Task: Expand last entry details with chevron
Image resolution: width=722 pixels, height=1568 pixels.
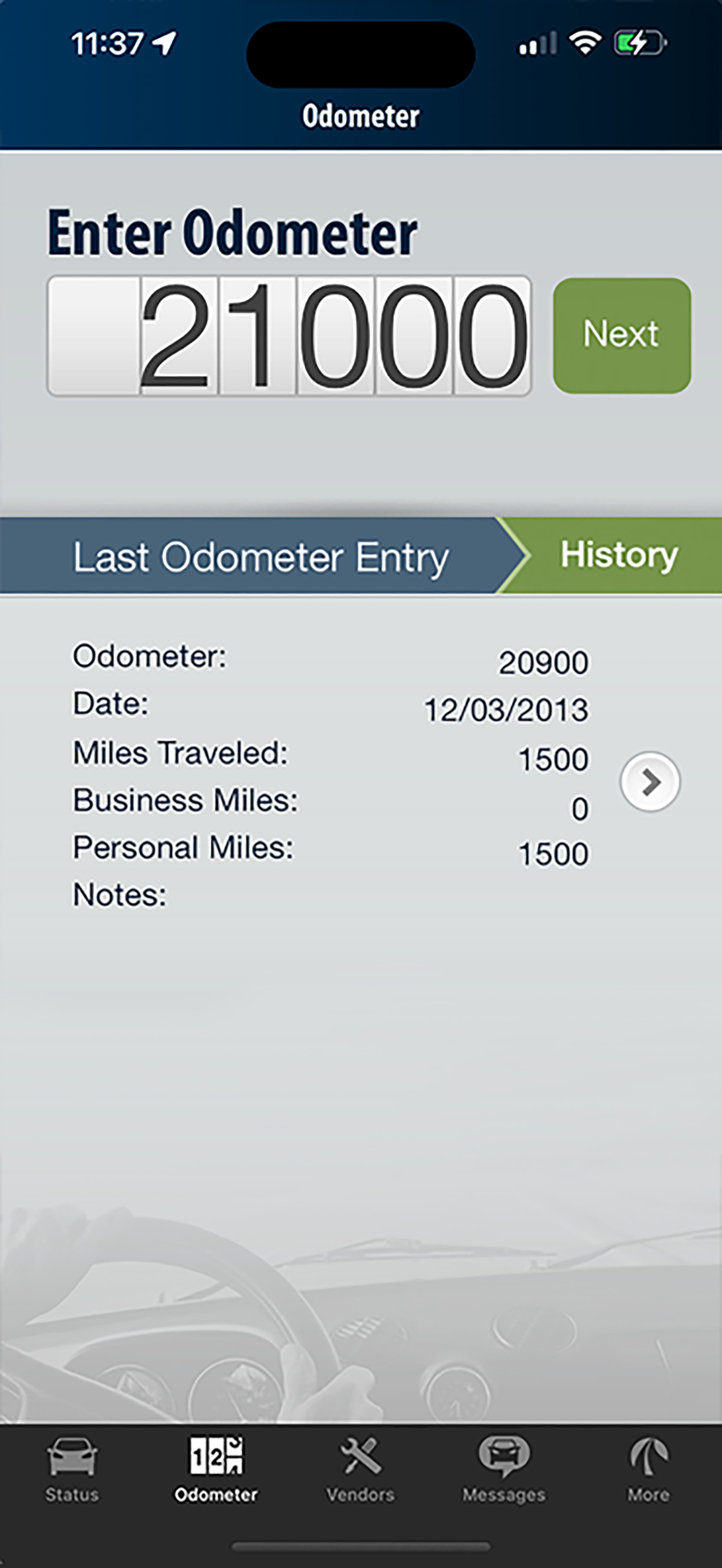Action: pyautogui.click(x=650, y=782)
